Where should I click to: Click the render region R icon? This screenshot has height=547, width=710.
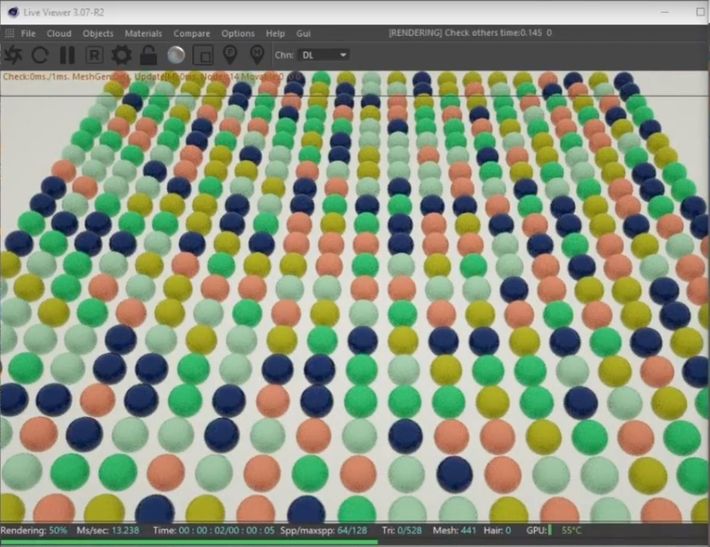point(94,55)
